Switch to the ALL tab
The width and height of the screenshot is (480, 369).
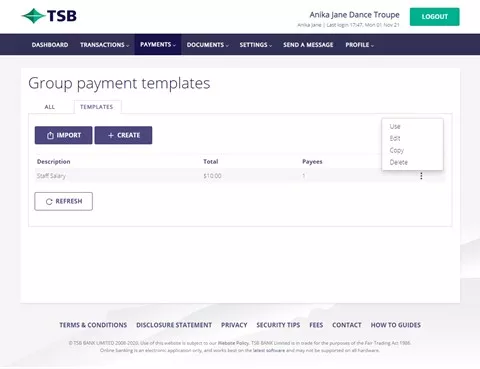pyautogui.click(x=50, y=107)
